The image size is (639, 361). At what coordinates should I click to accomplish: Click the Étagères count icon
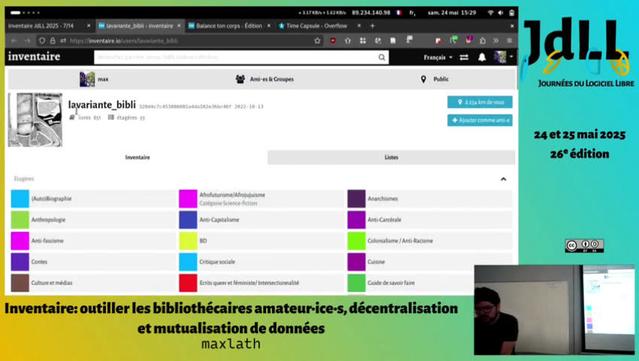(x=110, y=117)
